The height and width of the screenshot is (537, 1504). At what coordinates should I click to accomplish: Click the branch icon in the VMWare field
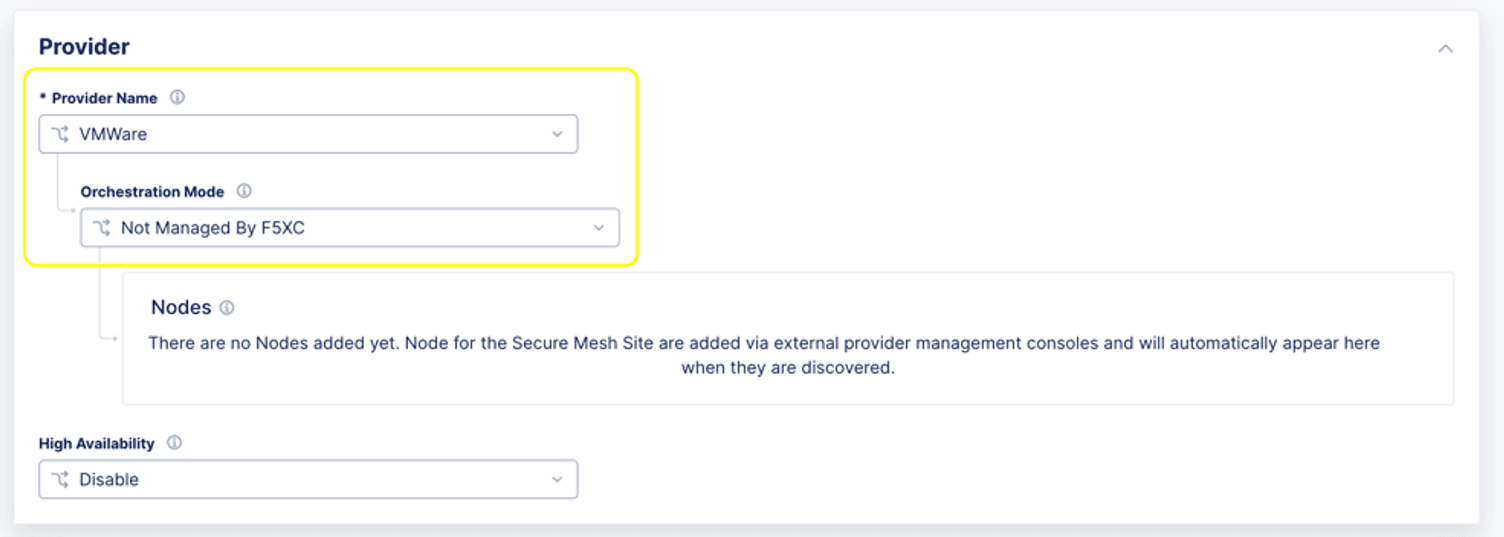point(60,134)
